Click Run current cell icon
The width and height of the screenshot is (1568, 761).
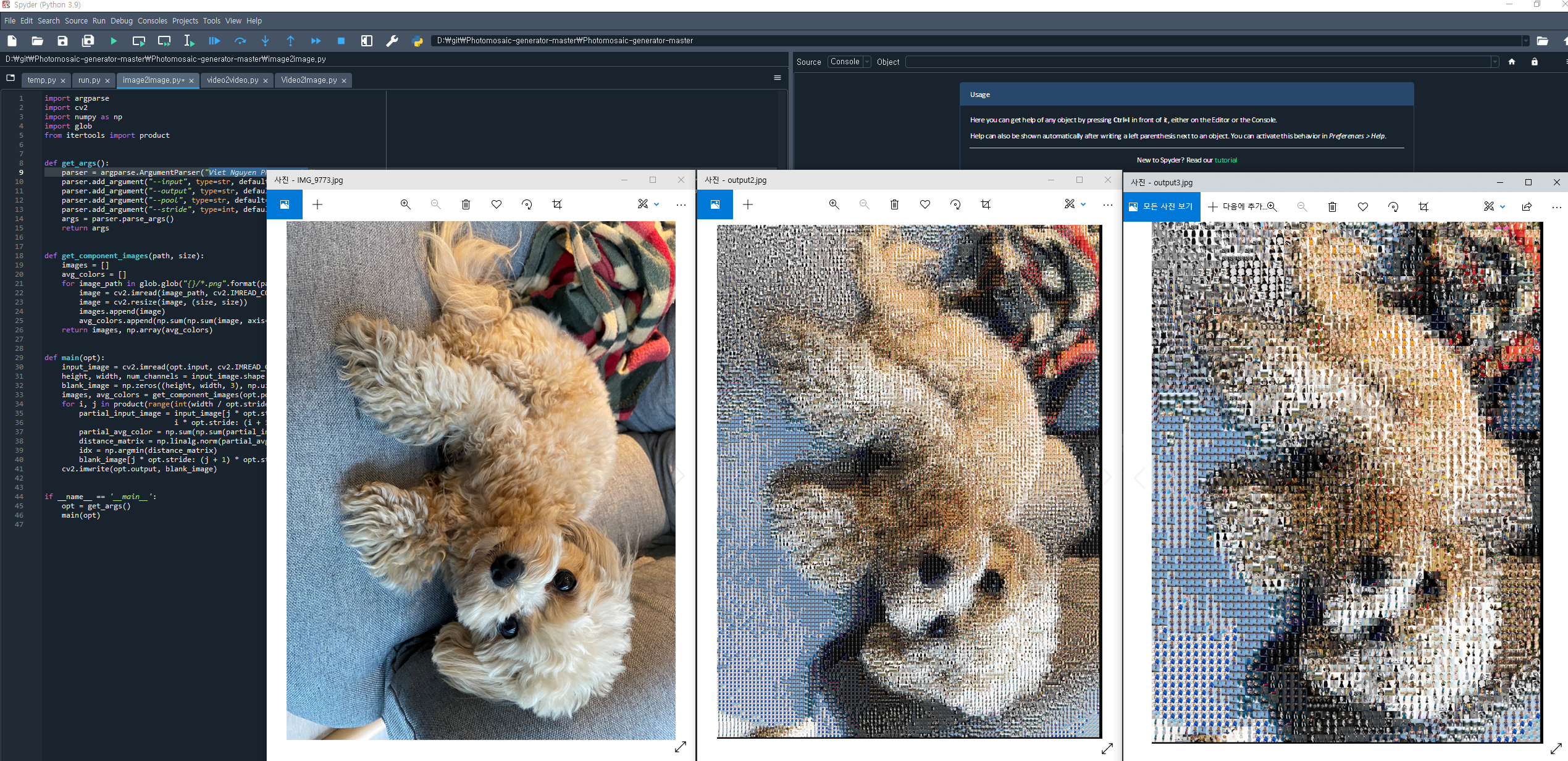pyautogui.click(x=139, y=41)
